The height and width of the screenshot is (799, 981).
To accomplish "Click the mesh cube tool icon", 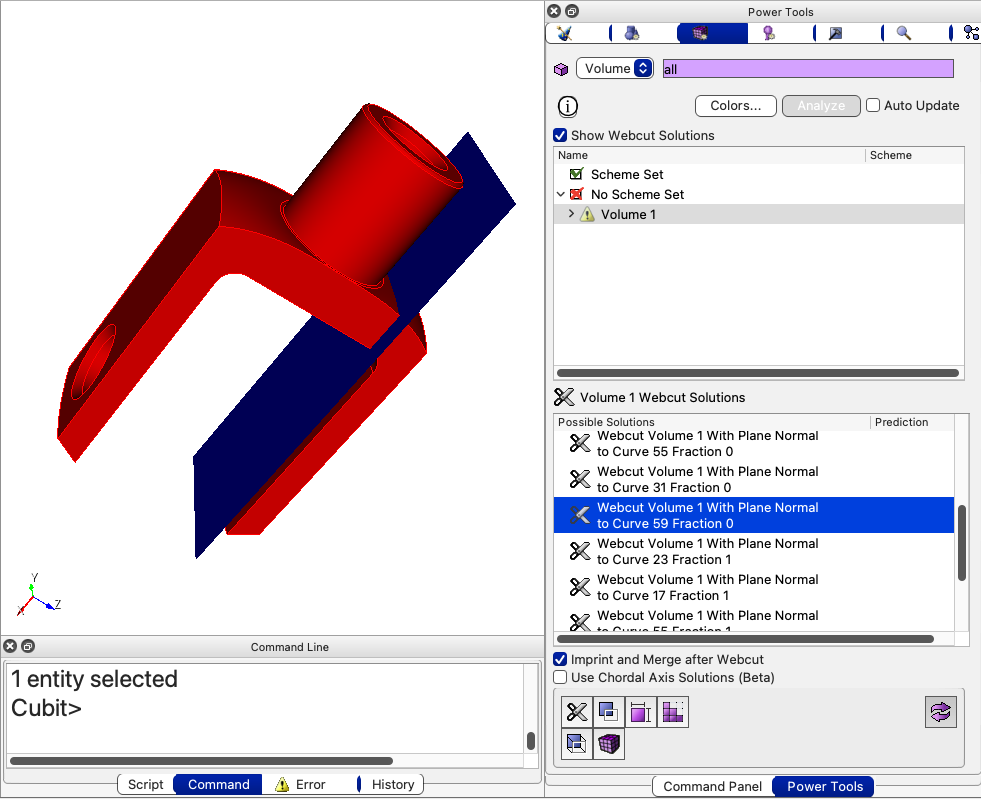I will [608, 744].
